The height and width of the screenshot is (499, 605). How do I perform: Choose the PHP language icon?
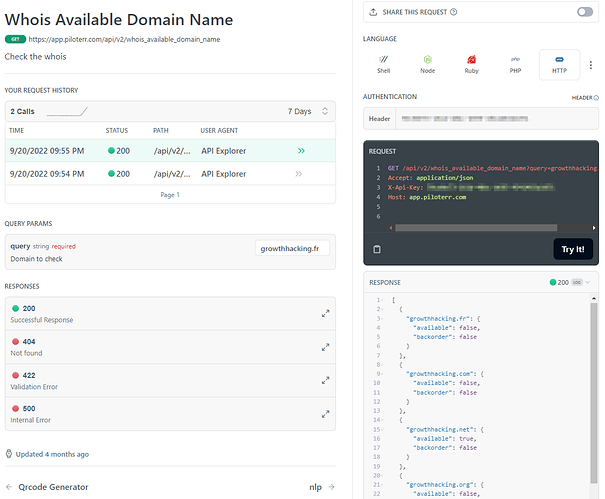tap(515, 59)
